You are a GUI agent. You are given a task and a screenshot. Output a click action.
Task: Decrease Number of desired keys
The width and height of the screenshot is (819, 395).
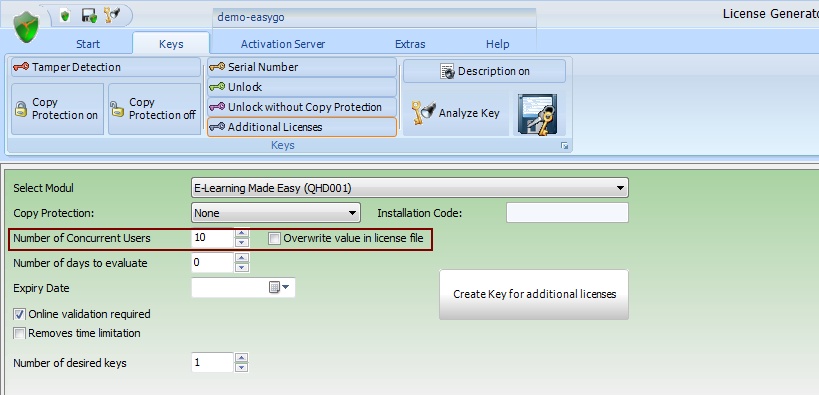[241, 367]
